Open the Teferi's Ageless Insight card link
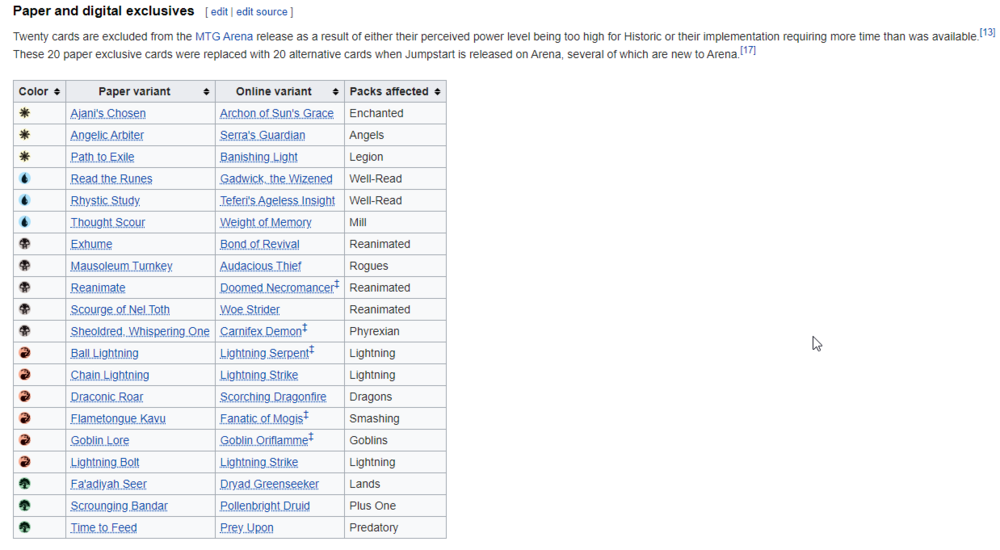1000x550 pixels. (277, 200)
